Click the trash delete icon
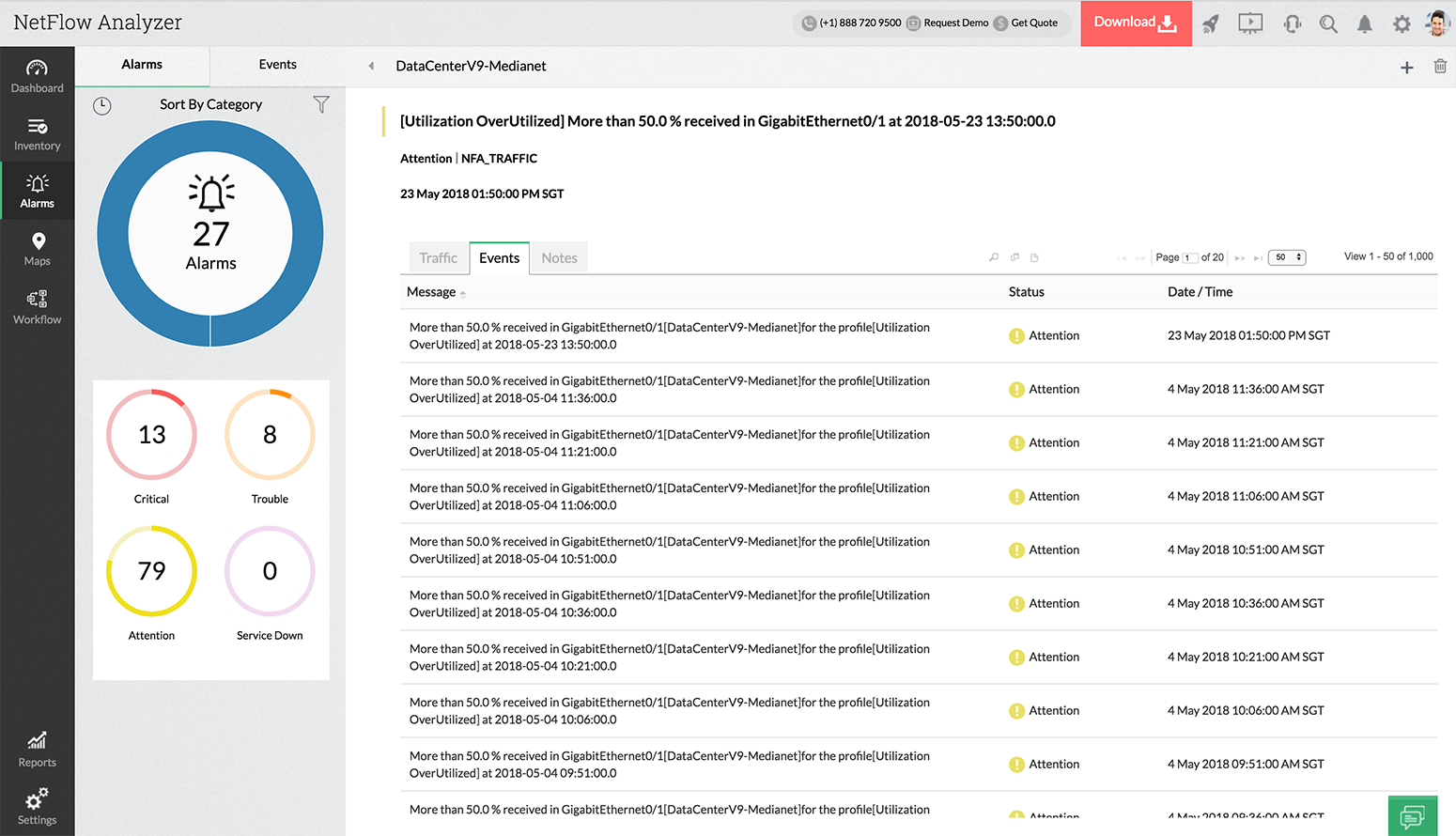The height and width of the screenshot is (836, 1456). click(1440, 66)
